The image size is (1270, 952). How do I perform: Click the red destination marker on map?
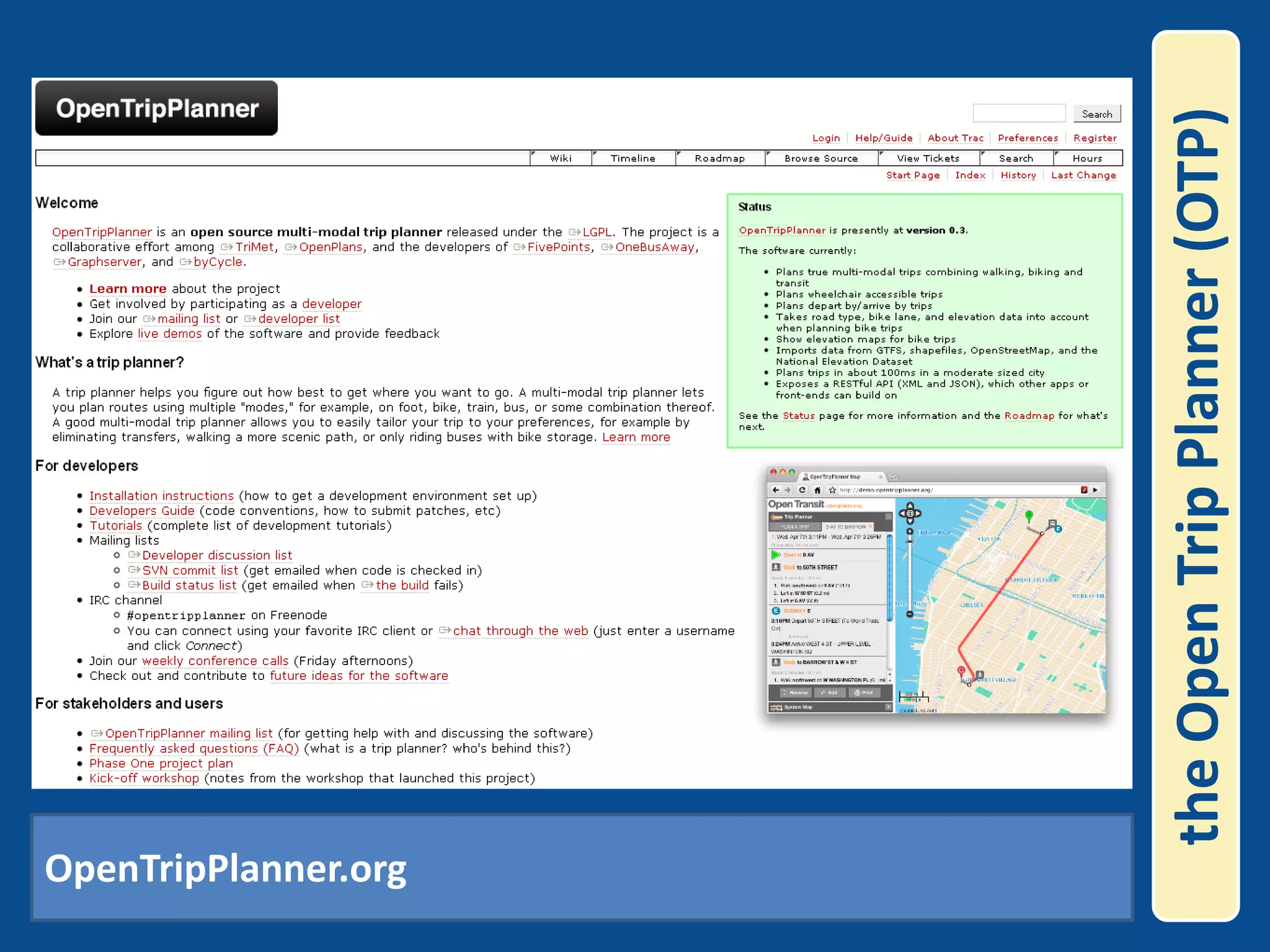coord(961,671)
